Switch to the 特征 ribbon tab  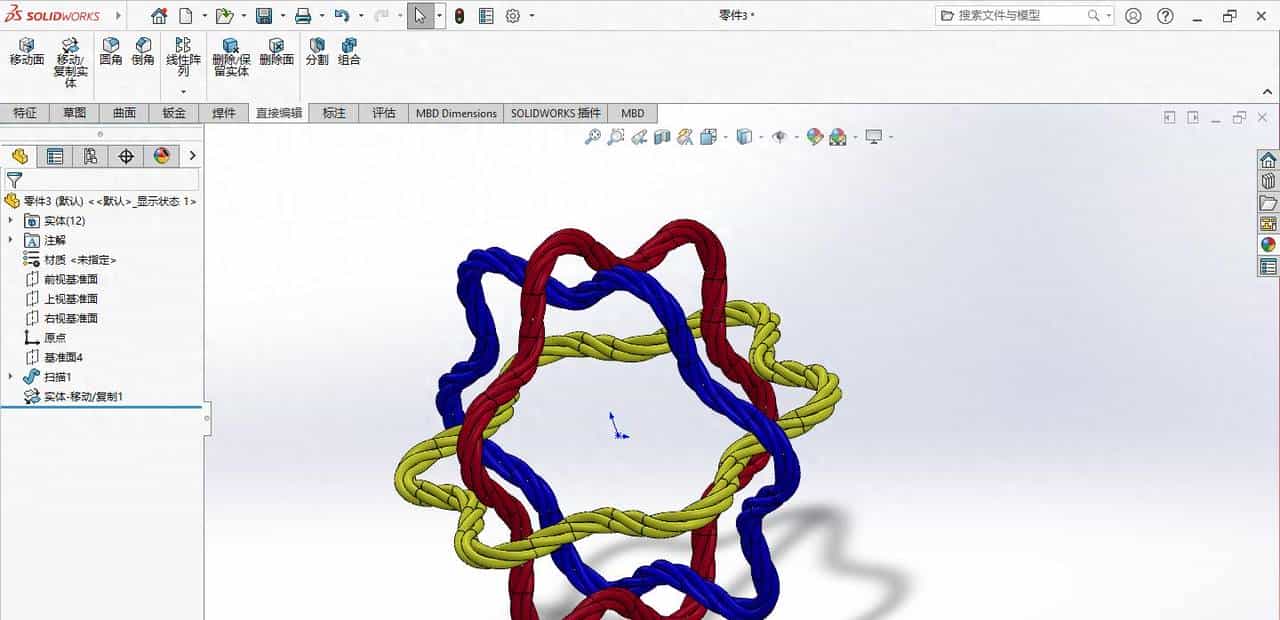pos(25,113)
